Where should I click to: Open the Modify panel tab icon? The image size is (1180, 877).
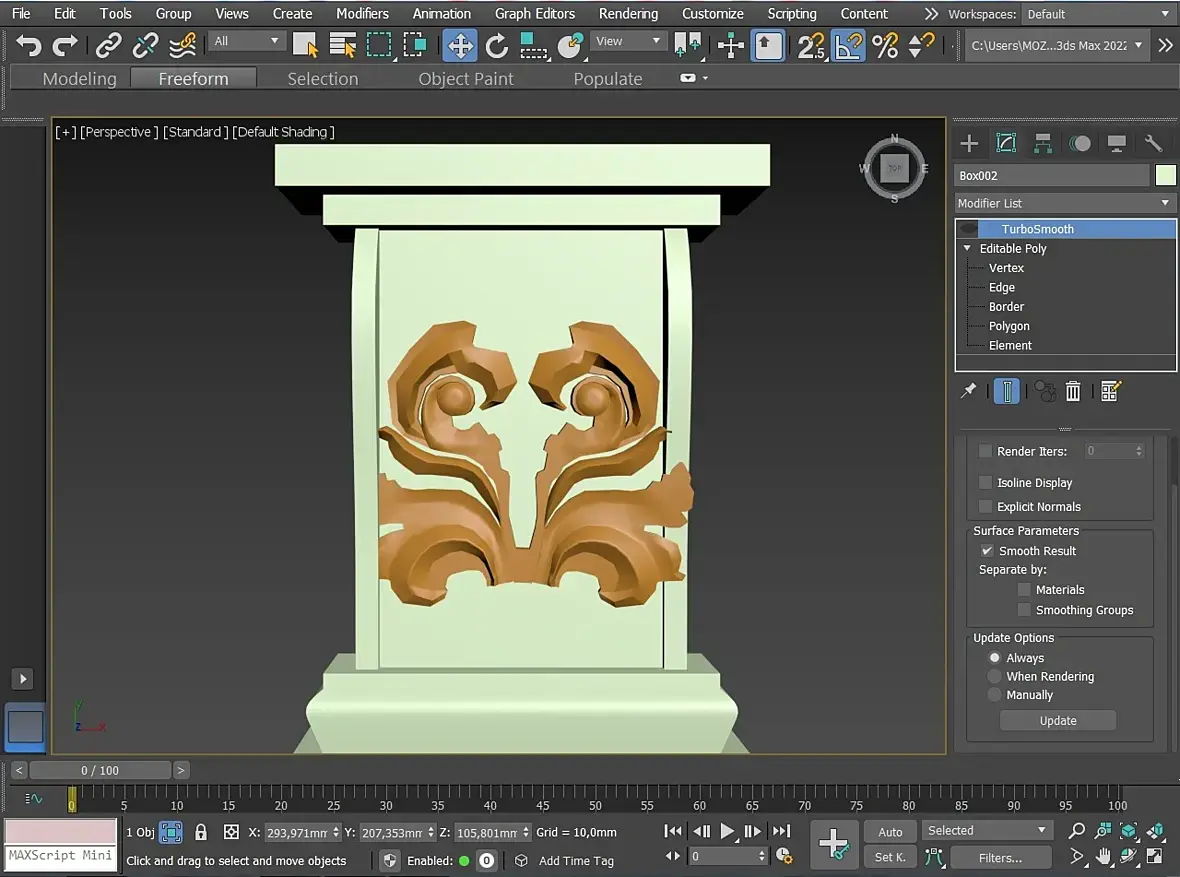(x=1006, y=143)
